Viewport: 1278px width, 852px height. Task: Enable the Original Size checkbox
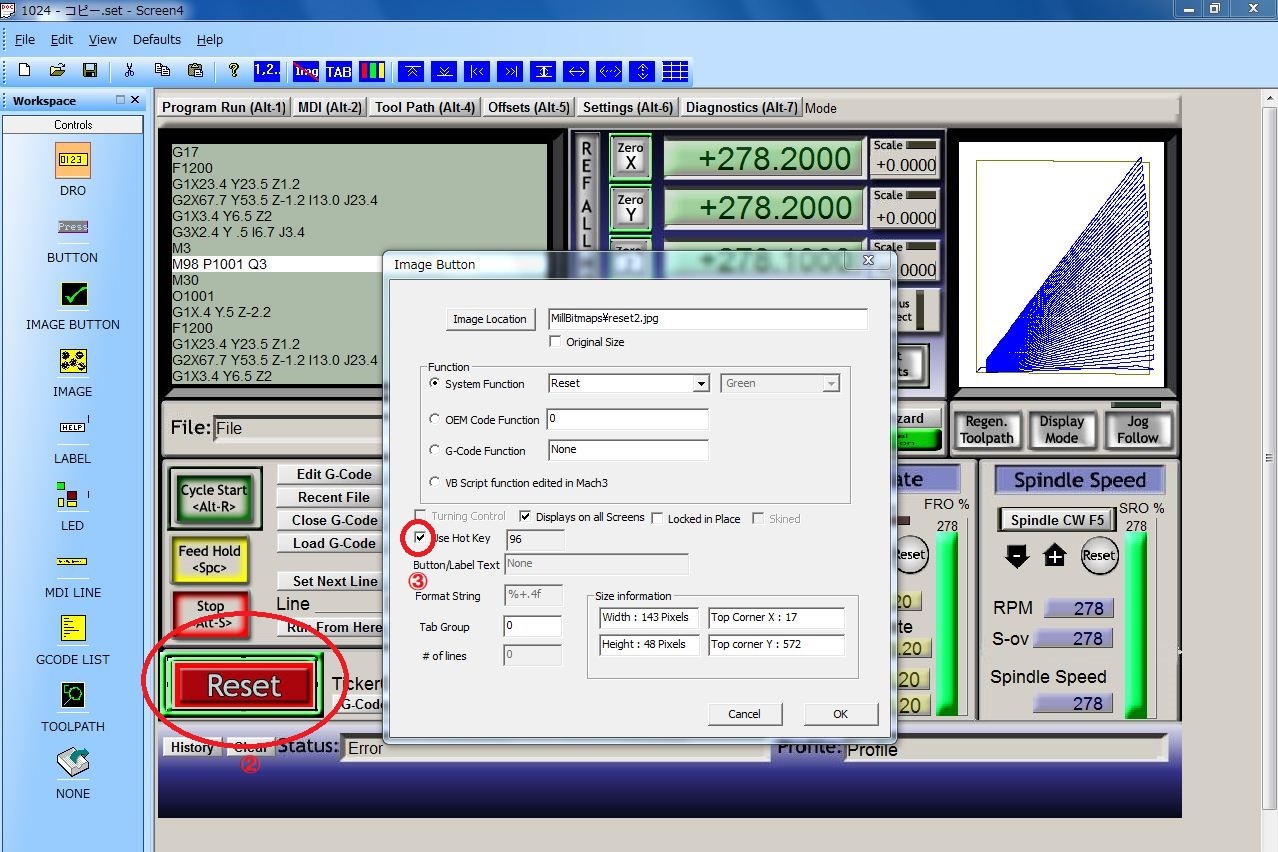point(556,342)
